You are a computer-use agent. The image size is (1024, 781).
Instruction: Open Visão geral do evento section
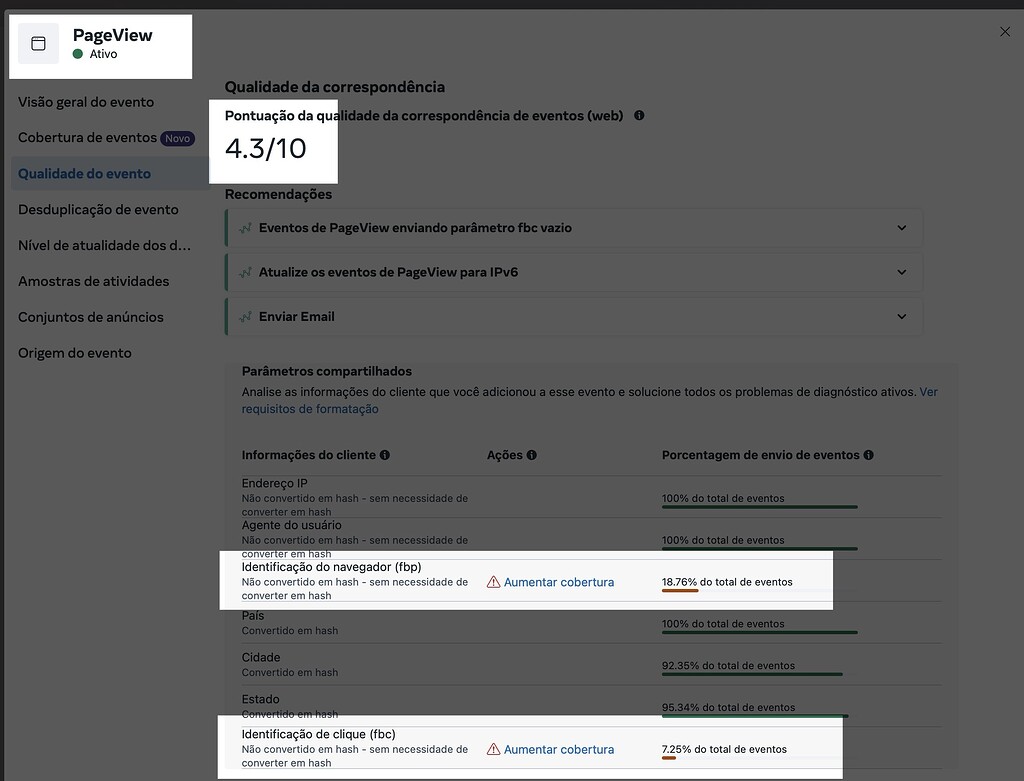click(x=86, y=102)
